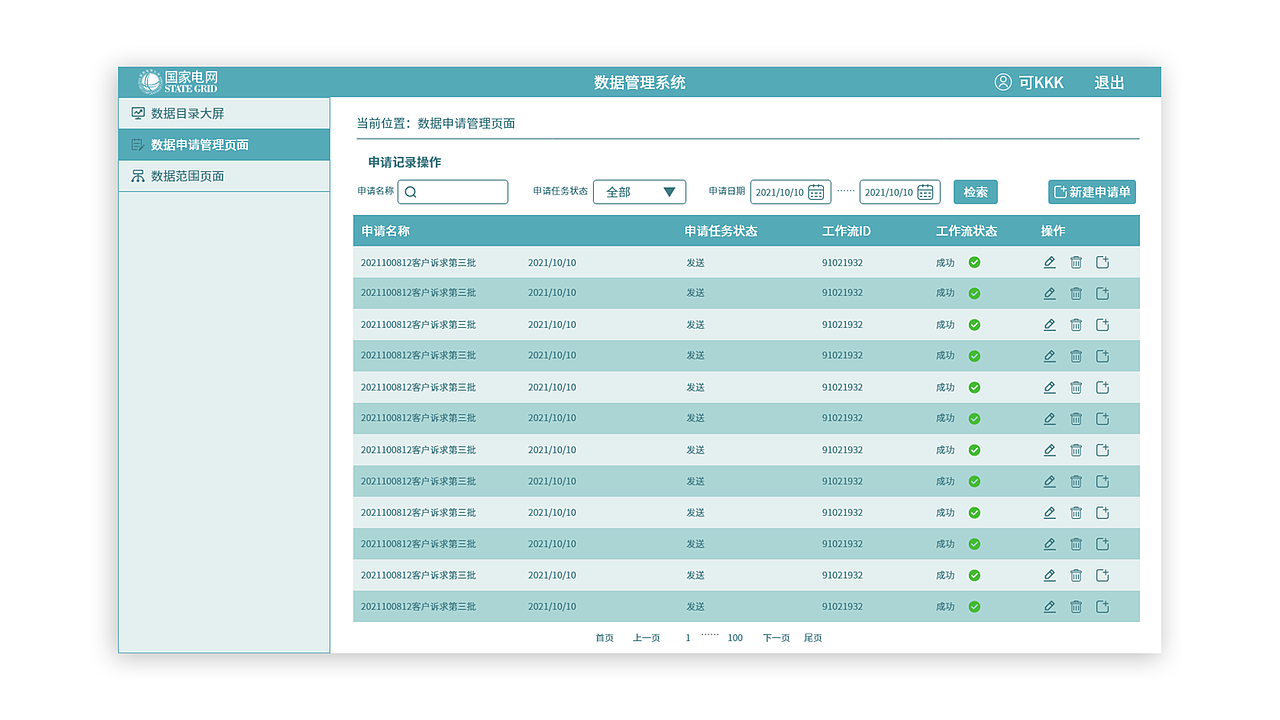1280x720 pixels.
Task: Click the trash delete icon in the second row
Action: tap(1076, 293)
